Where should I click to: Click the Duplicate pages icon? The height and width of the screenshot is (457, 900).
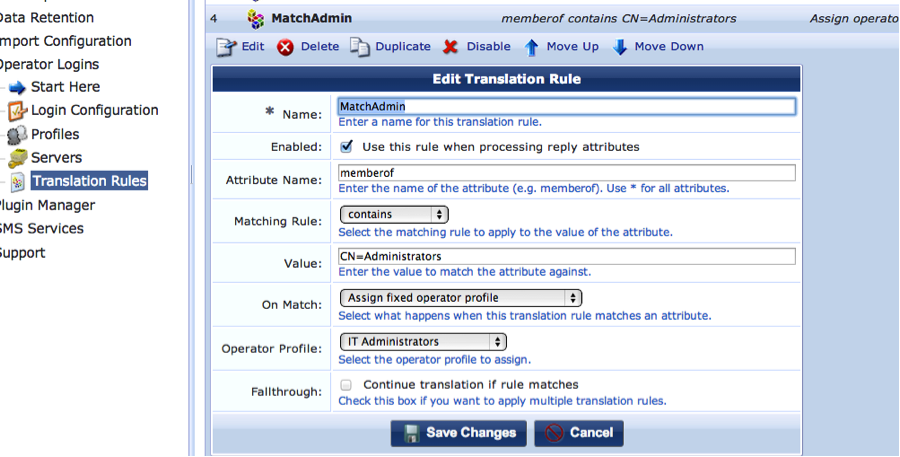click(359, 47)
